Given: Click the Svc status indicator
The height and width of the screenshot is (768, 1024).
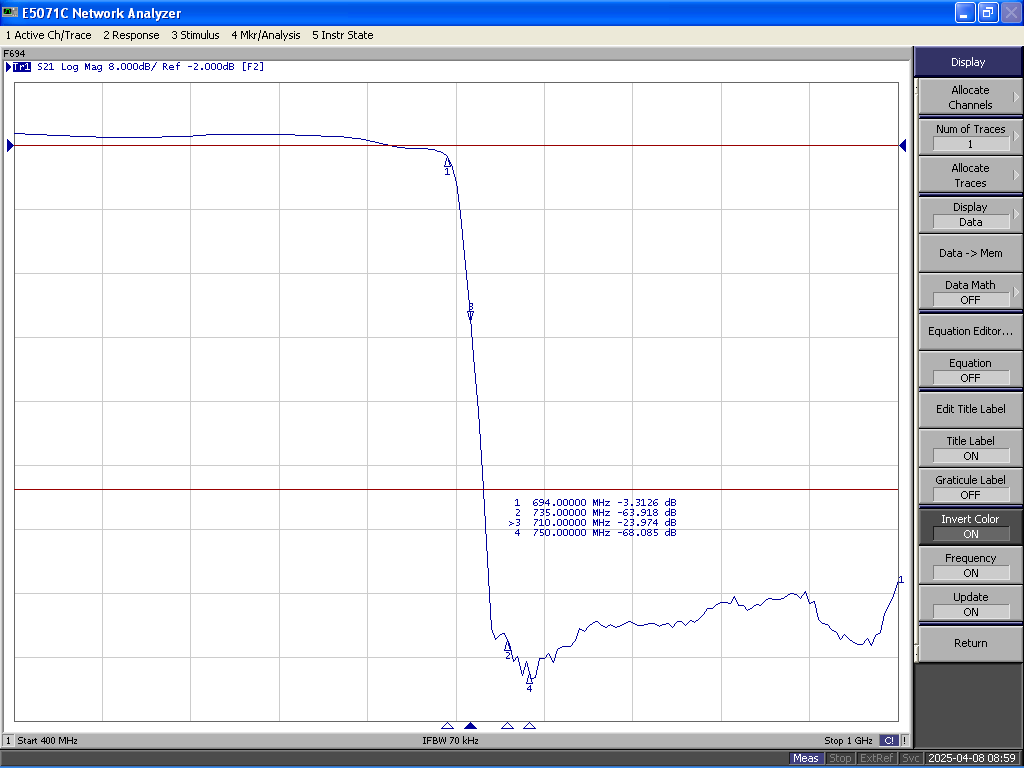Looking at the screenshot, I should click(x=910, y=758).
